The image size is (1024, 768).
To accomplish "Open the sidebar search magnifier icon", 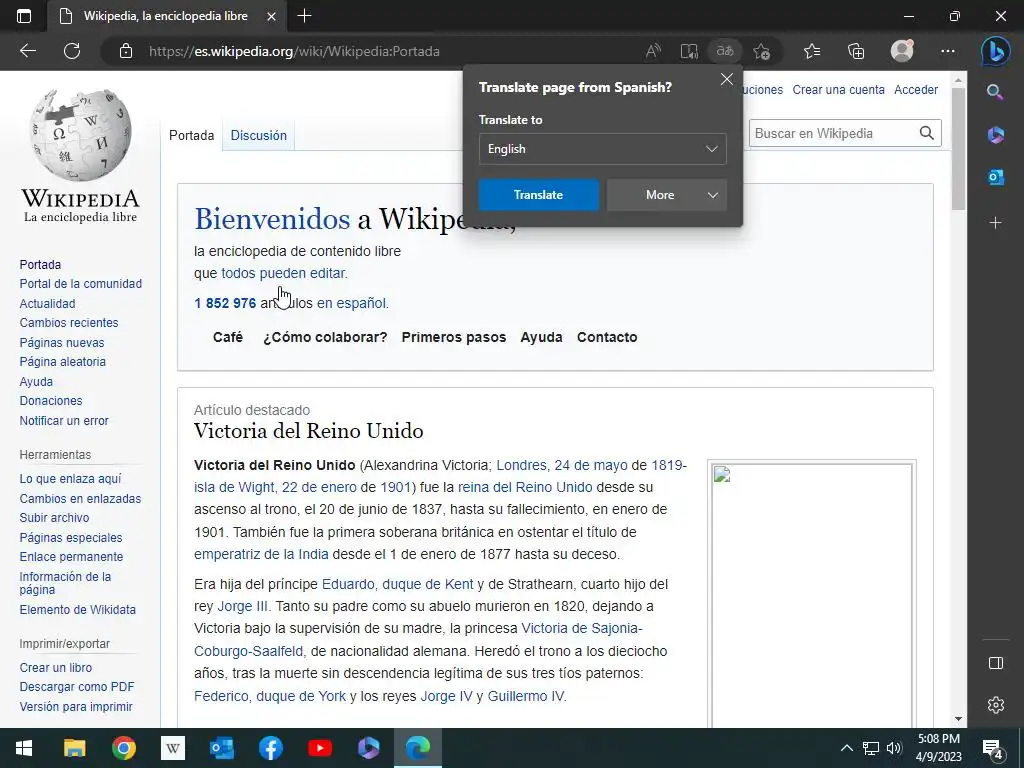I will click(995, 92).
